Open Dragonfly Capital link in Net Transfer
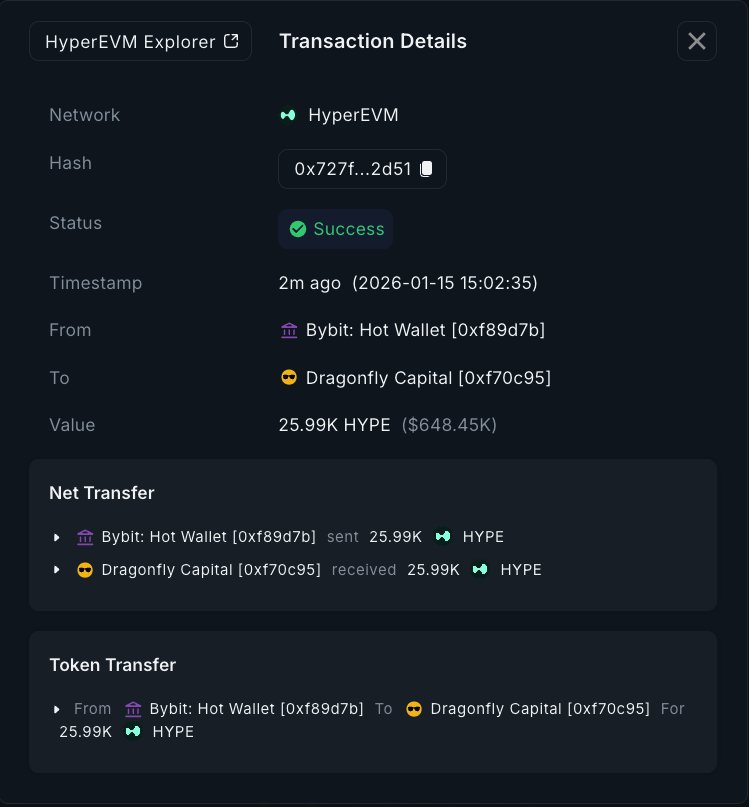This screenshot has width=749, height=807. click(x=211, y=570)
